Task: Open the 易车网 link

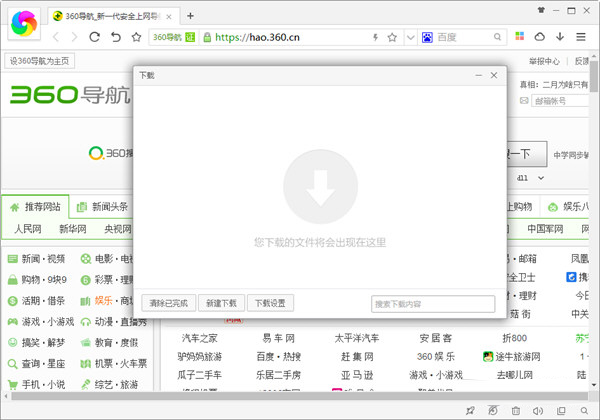Action: point(278,338)
